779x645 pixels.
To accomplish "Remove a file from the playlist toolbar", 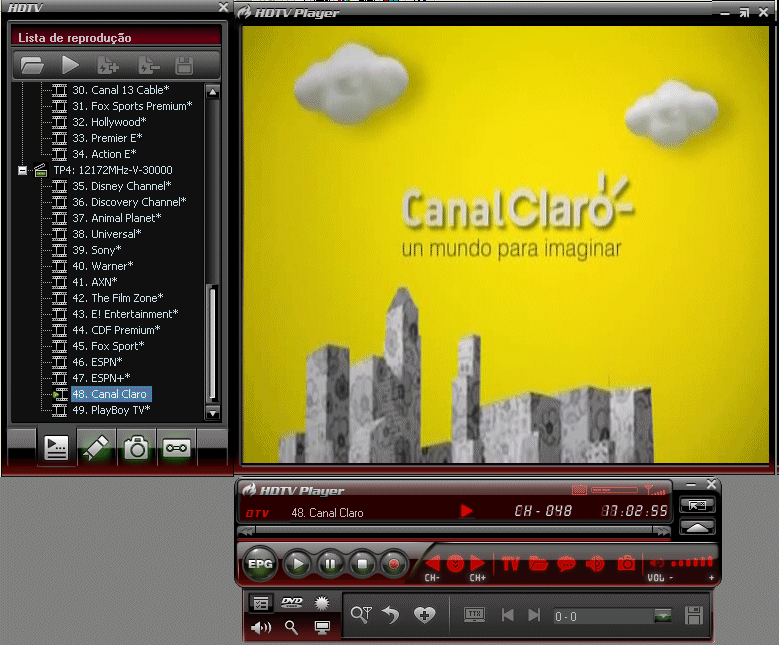I will click(149, 65).
